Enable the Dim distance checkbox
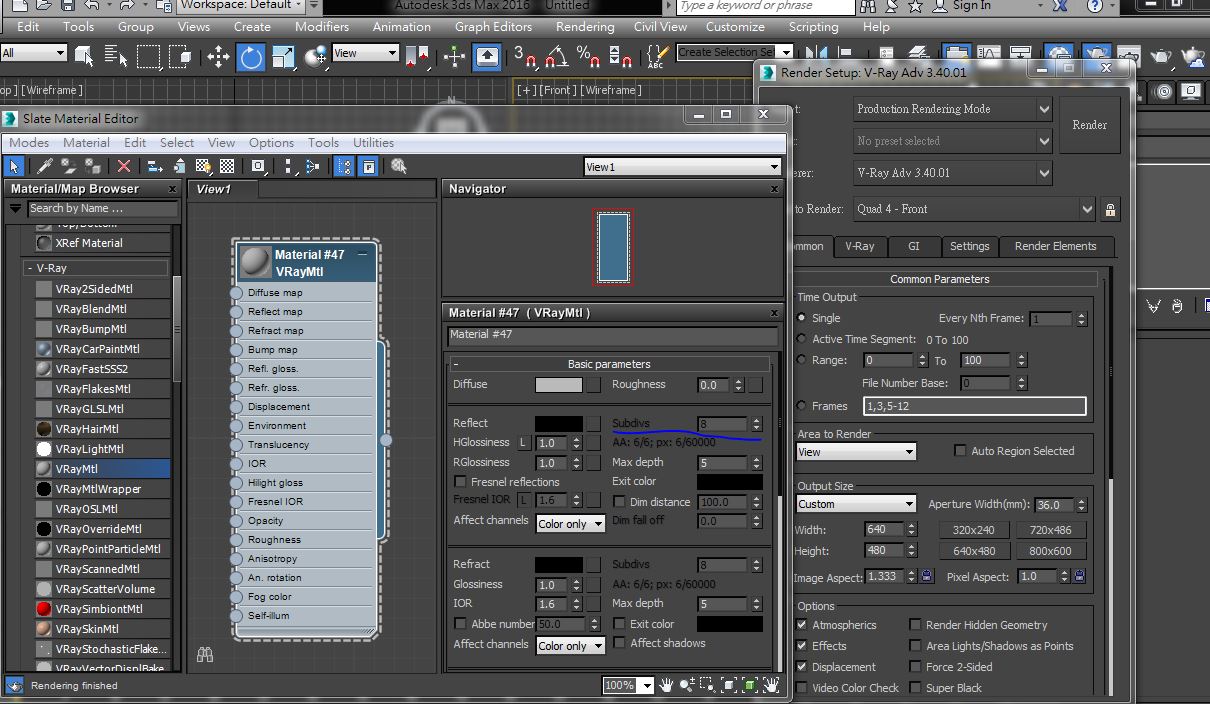1210x704 pixels. tap(619, 502)
